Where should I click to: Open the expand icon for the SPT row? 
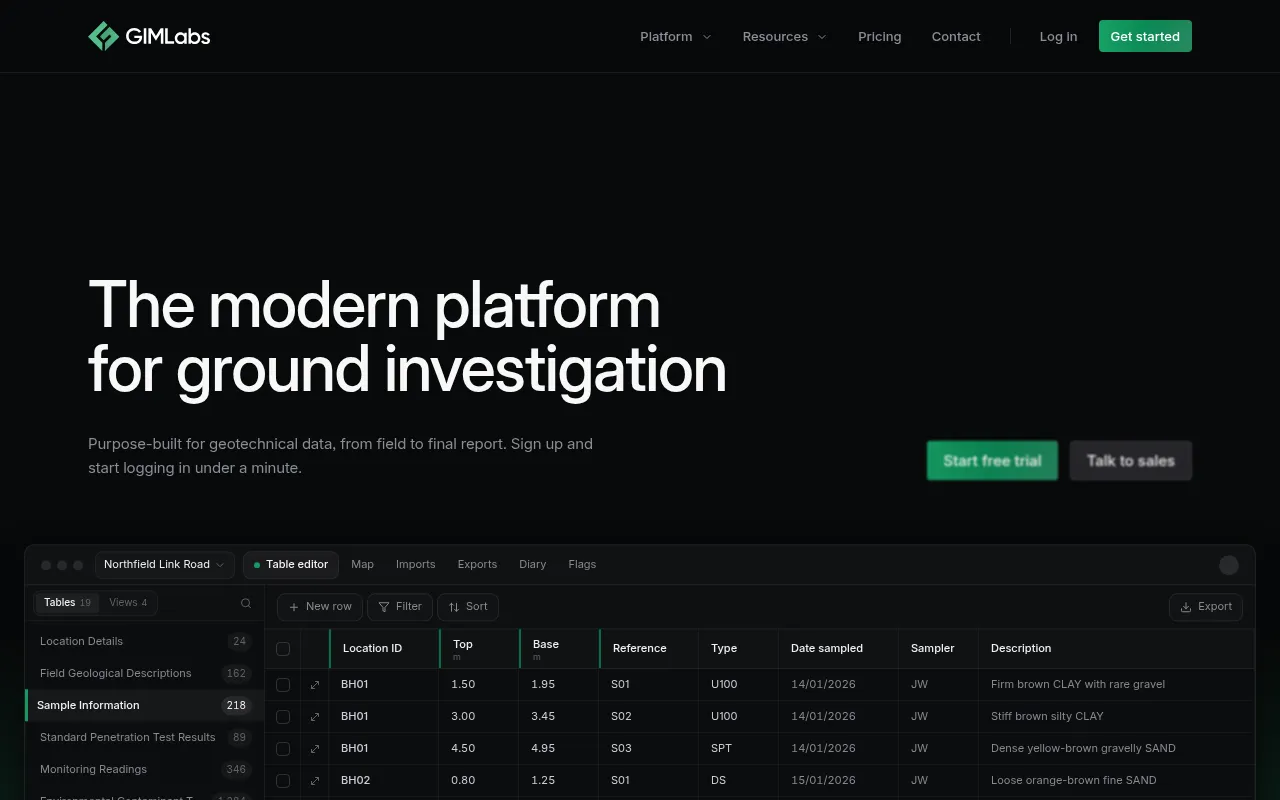pos(315,749)
